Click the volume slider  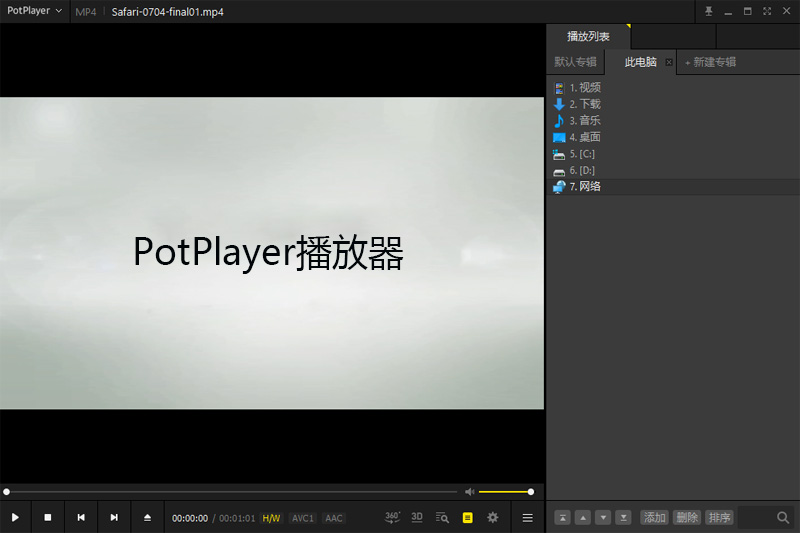coord(505,492)
